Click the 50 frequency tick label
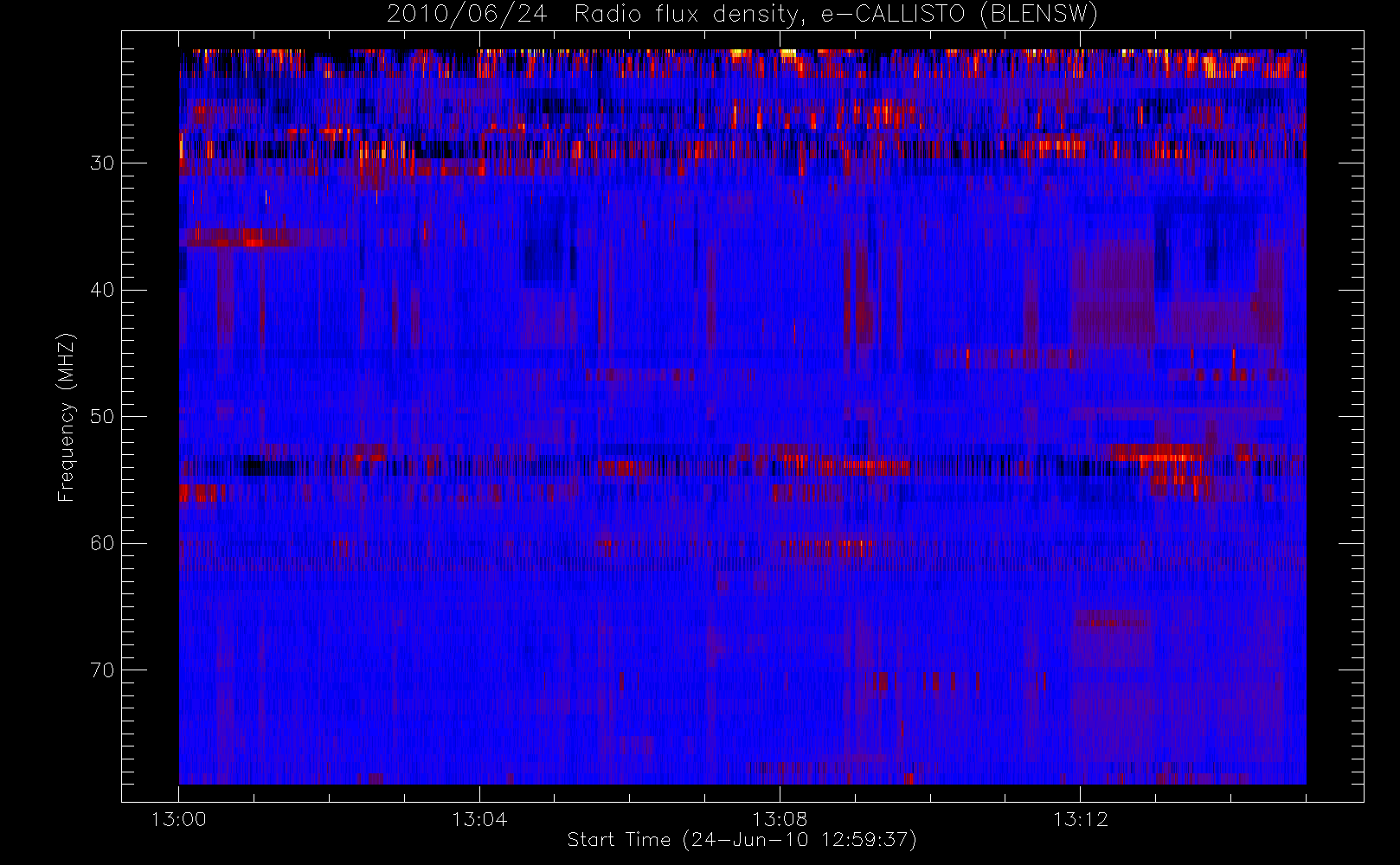Image resolution: width=1400 pixels, height=865 pixels. click(102, 417)
